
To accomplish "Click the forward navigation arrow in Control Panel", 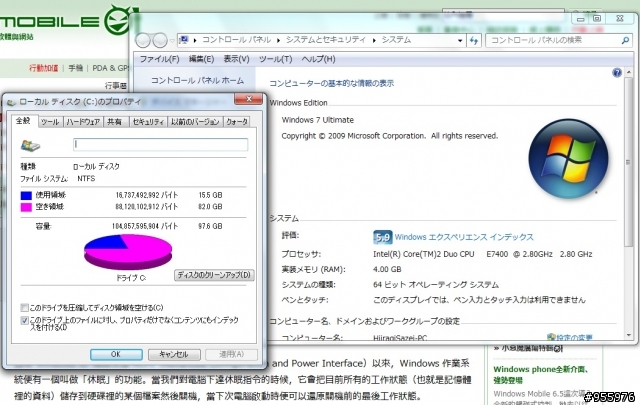I will pyautogui.click(x=160, y=40).
